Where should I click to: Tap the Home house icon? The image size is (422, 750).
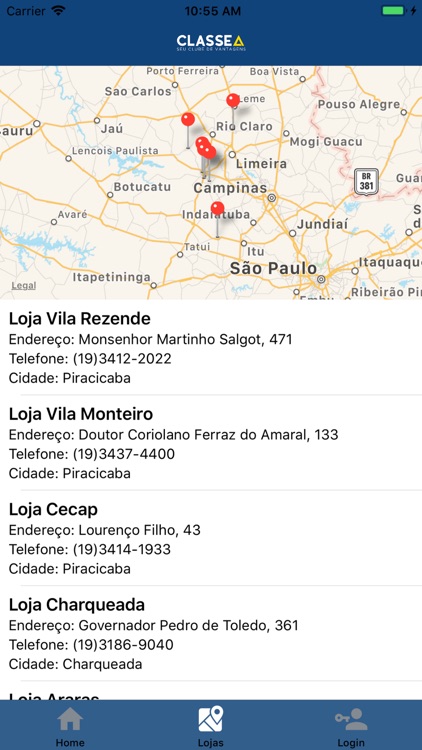click(70, 718)
